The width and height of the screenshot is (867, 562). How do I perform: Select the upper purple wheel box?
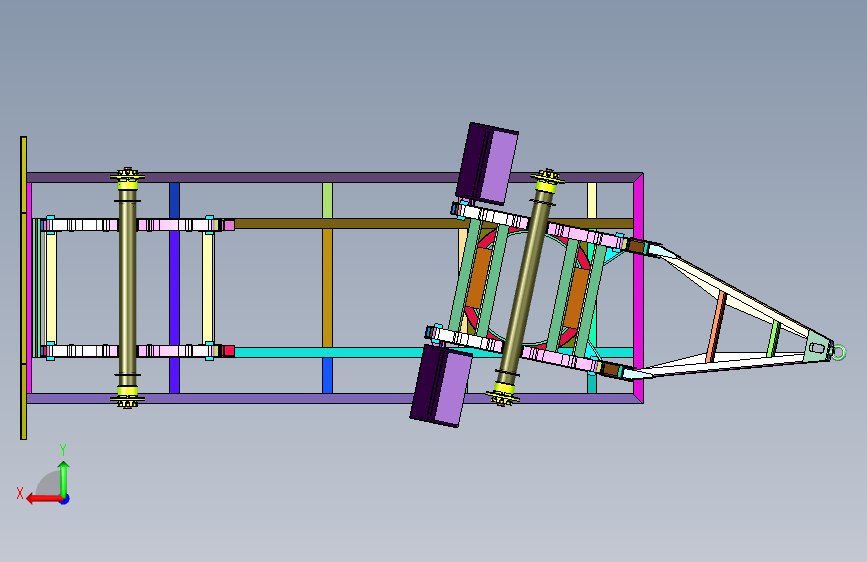(x=487, y=164)
